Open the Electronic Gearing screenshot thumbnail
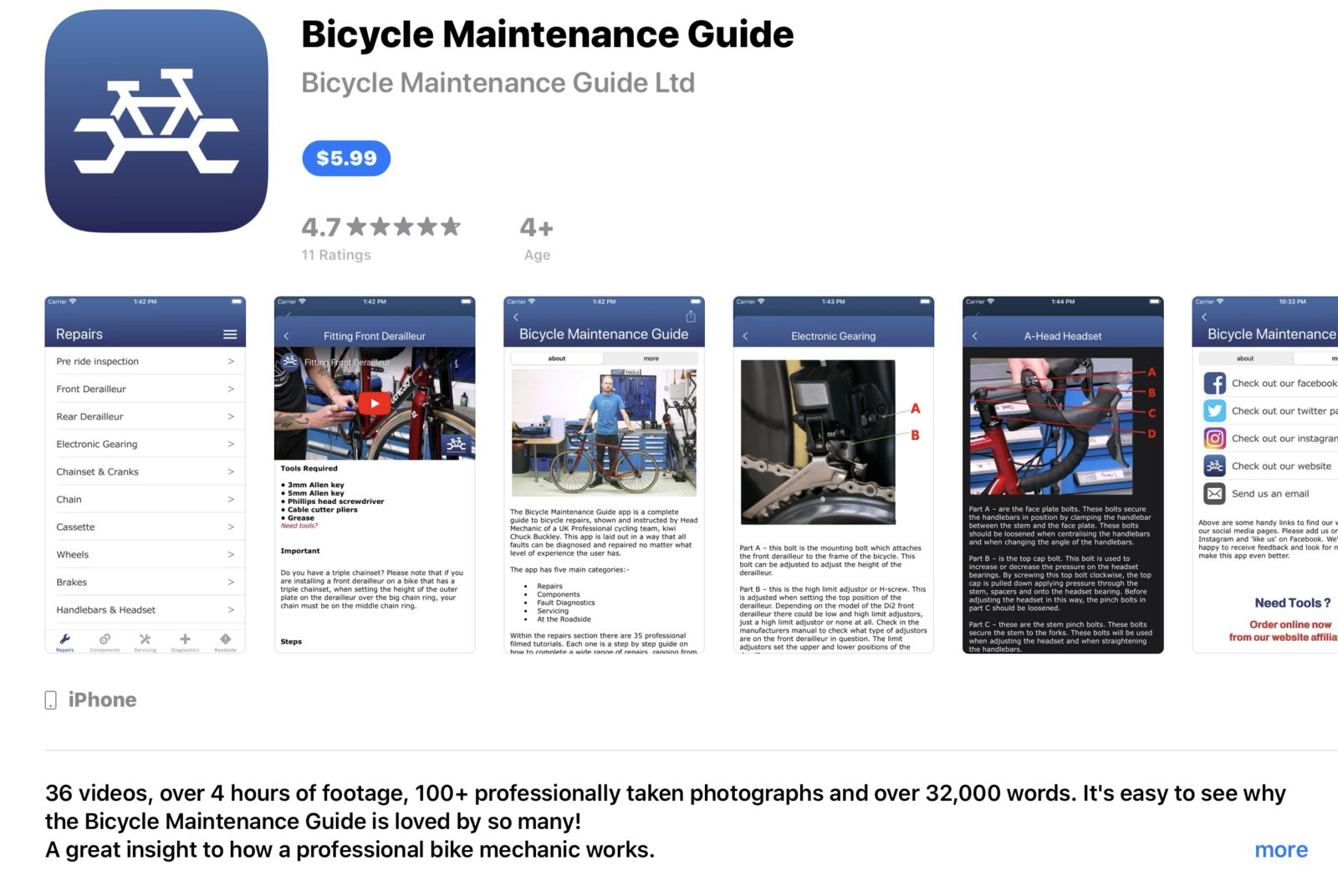 pyautogui.click(x=833, y=475)
